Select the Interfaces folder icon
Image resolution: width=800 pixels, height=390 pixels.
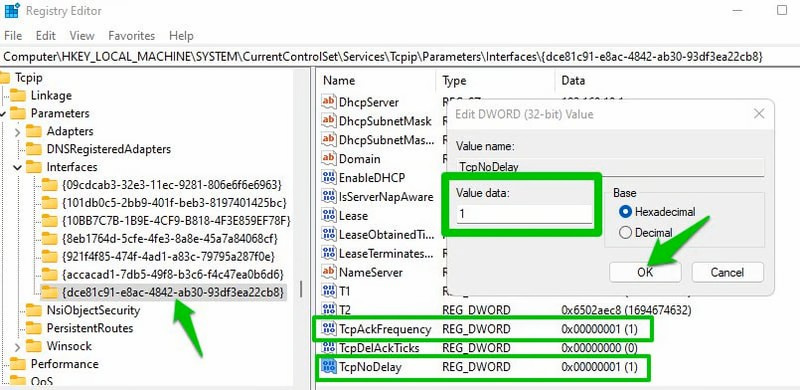click(x=34, y=167)
